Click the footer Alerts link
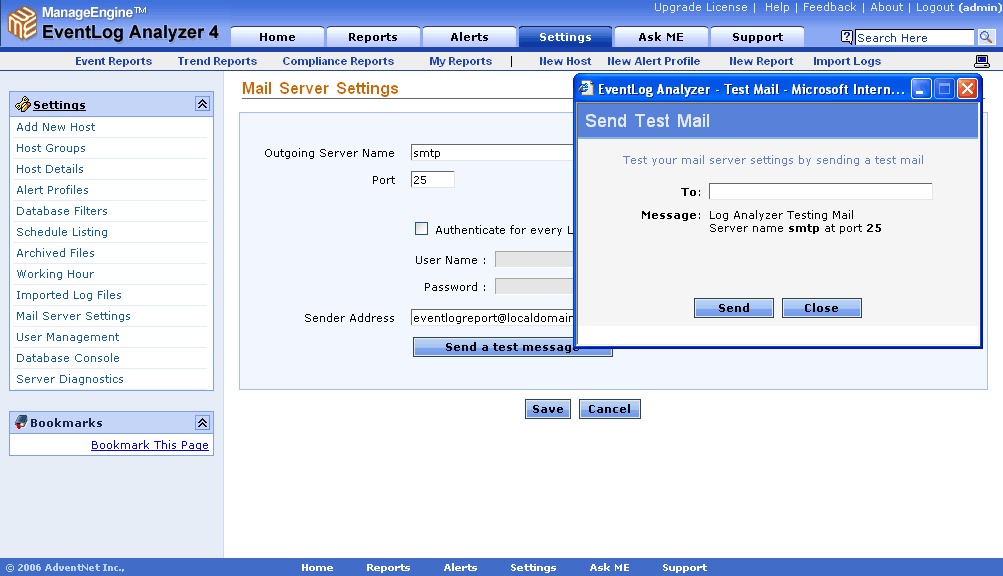Viewport: 1003px width, 576px height. 461,568
